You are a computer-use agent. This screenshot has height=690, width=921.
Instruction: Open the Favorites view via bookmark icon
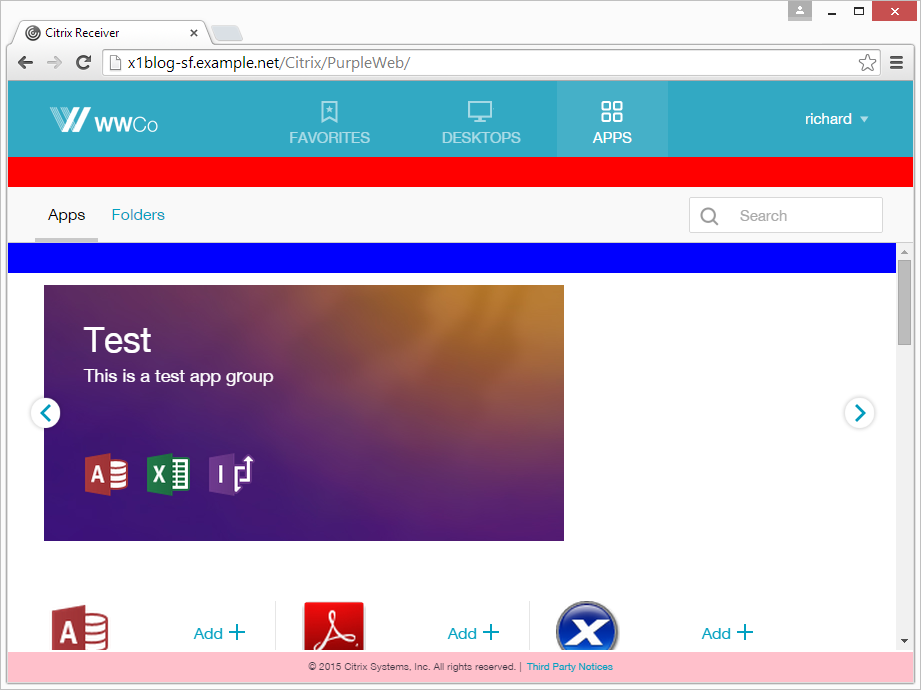[x=329, y=112]
